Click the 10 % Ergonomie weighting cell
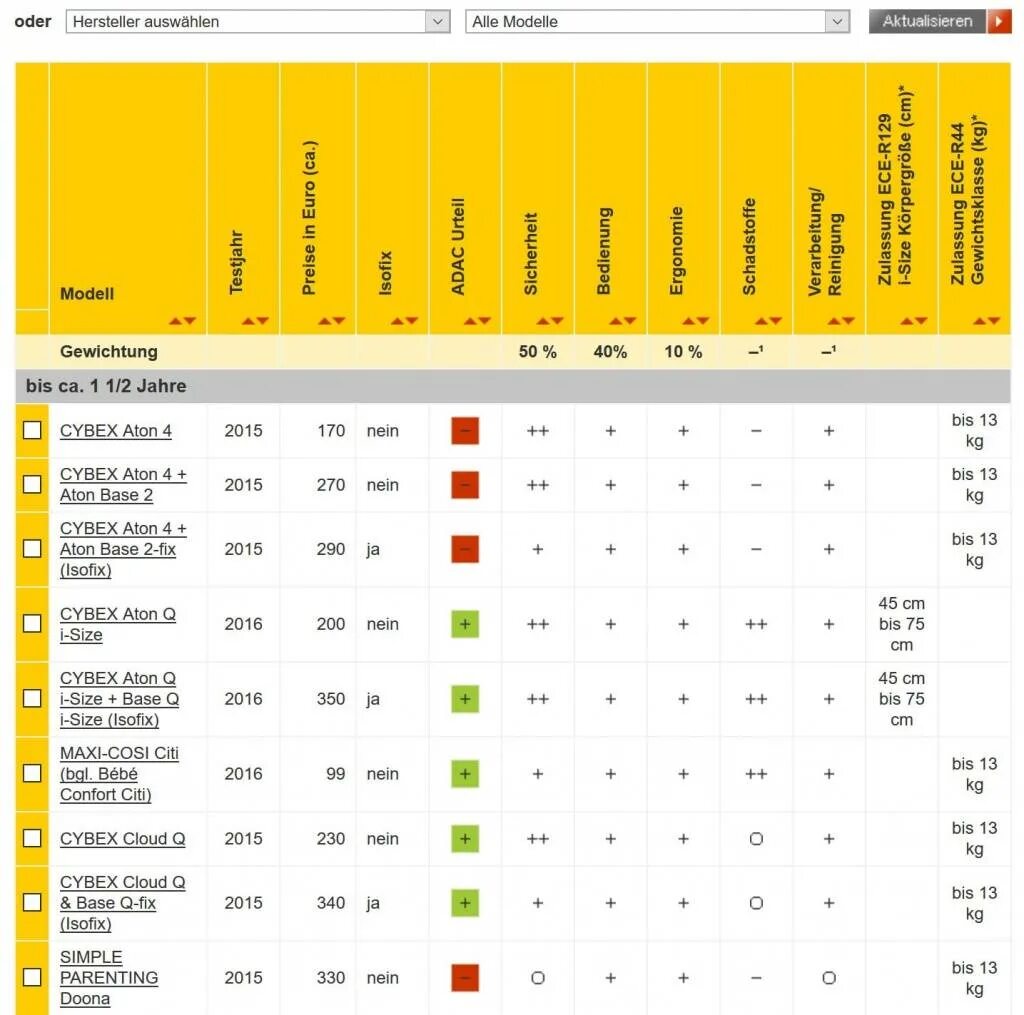 (683, 351)
